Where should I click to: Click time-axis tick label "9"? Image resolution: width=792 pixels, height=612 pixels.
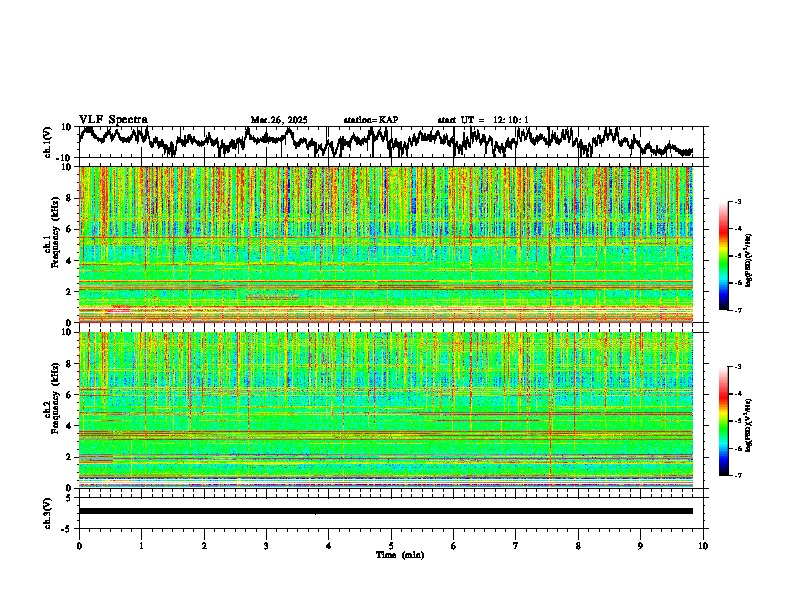point(640,546)
